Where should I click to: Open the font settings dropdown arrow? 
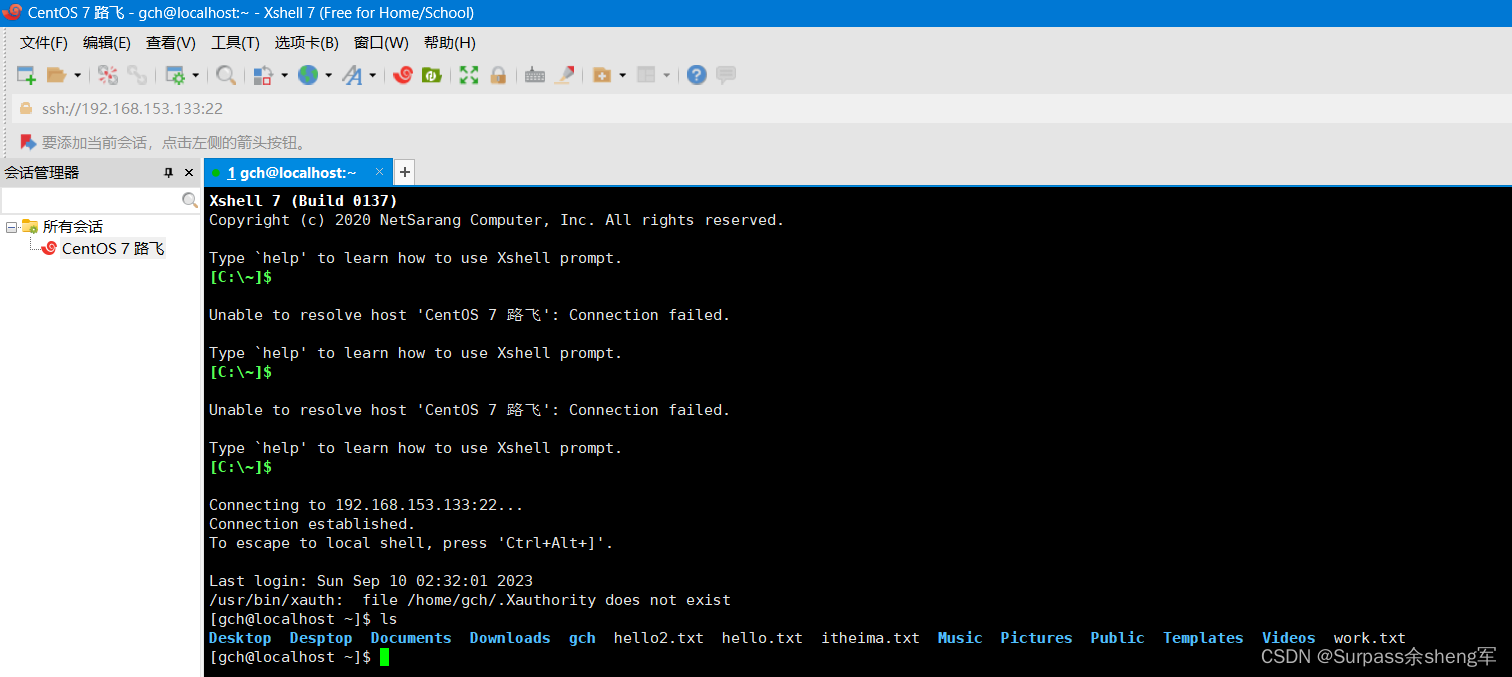pyautogui.click(x=374, y=75)
